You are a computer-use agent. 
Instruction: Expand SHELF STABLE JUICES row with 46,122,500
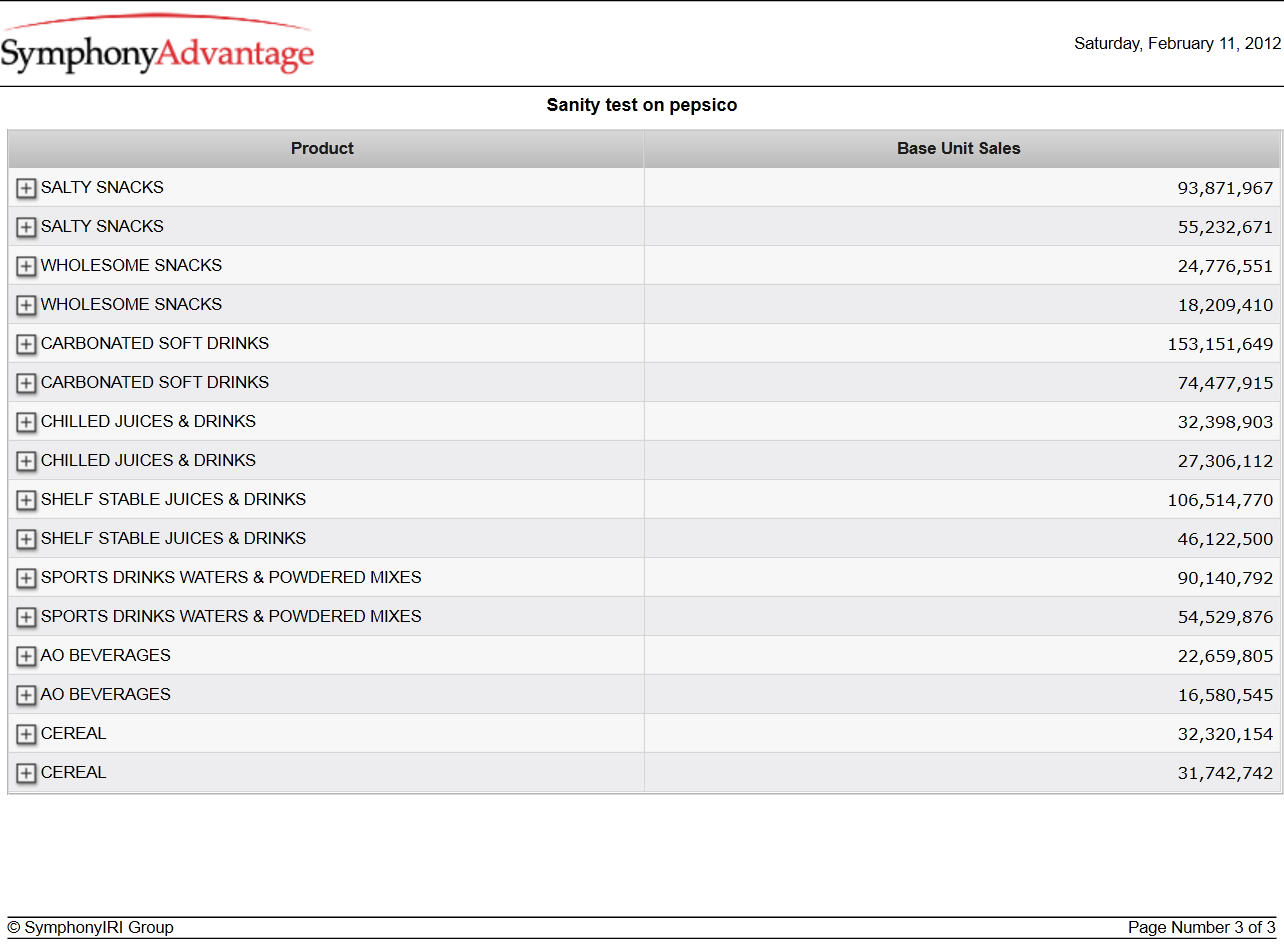26,539
